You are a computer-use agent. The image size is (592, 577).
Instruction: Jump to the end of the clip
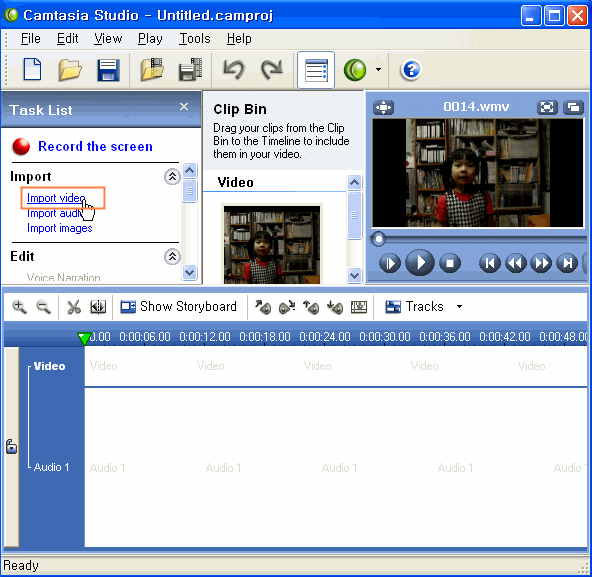point(567,263)
